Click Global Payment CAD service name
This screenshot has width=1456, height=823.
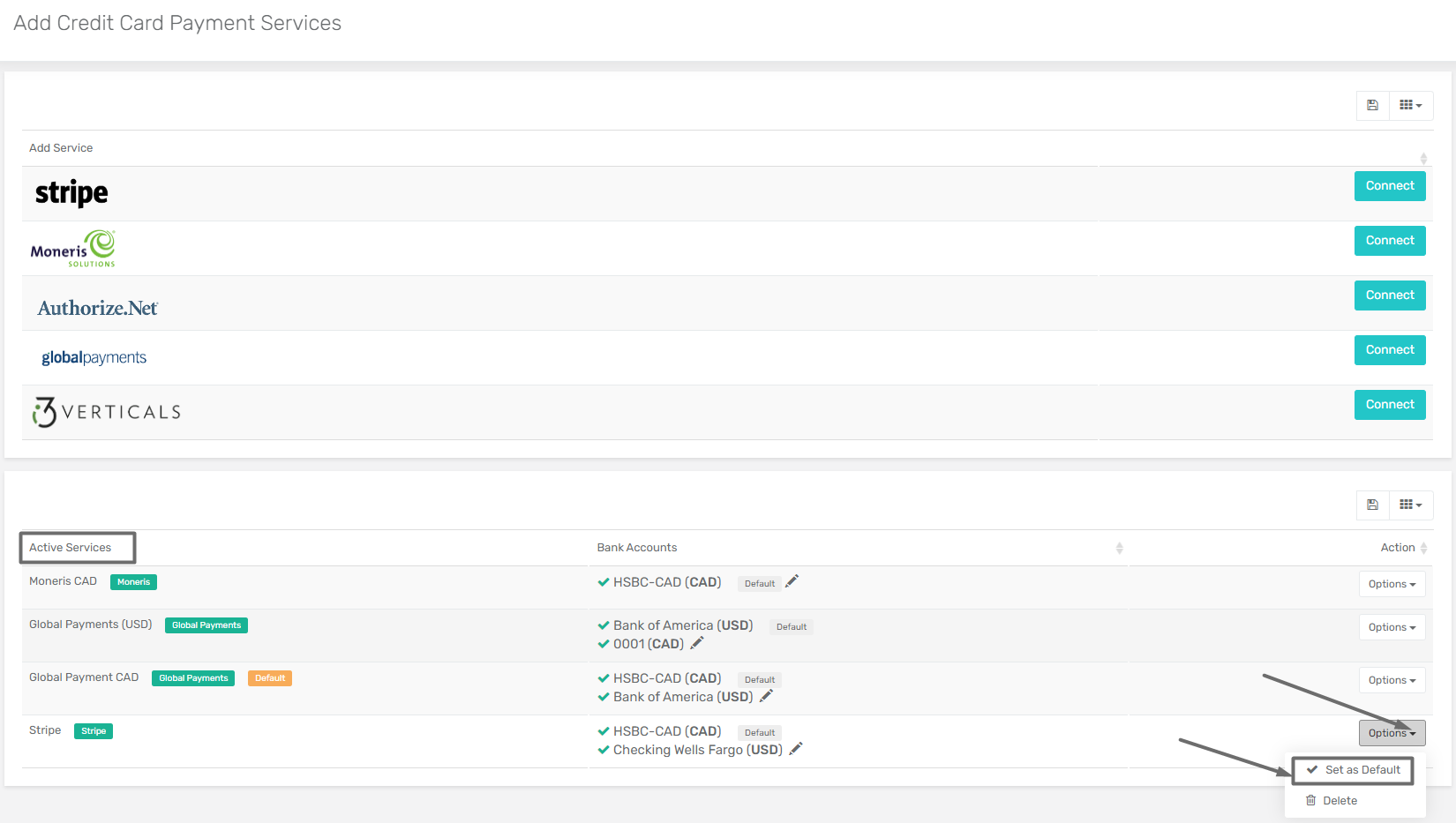(84, 677)
